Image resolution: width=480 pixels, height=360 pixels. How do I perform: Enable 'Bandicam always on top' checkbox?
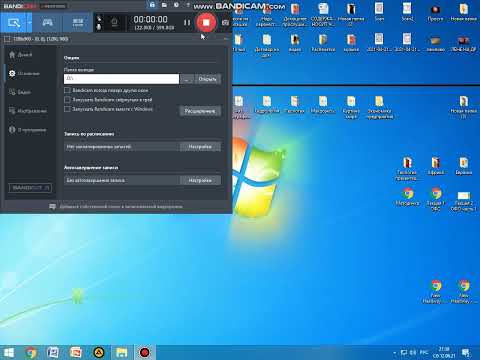[x=67, y=90]
